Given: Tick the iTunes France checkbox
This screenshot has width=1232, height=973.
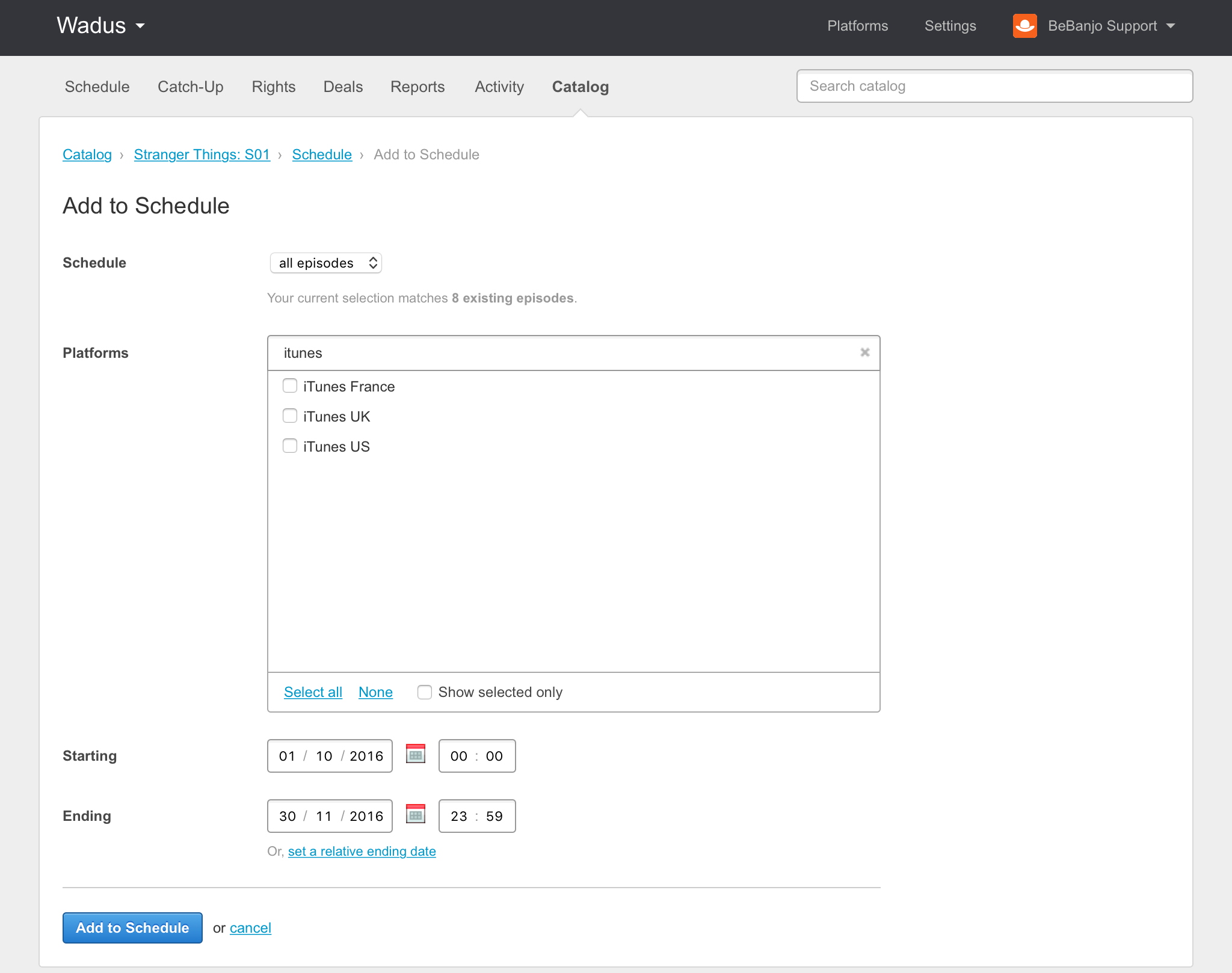Looking at the screenshot, I should (x=290, y=386).
